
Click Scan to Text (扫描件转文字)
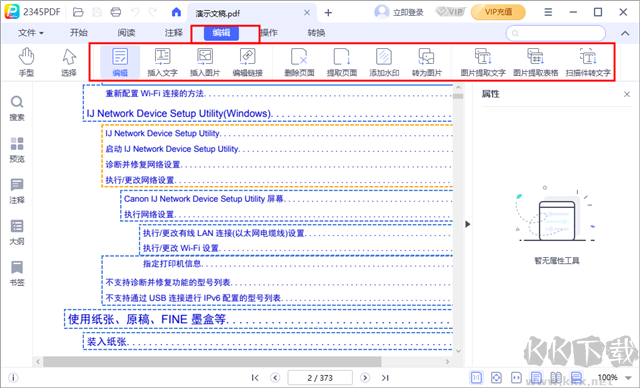(588, 62)
